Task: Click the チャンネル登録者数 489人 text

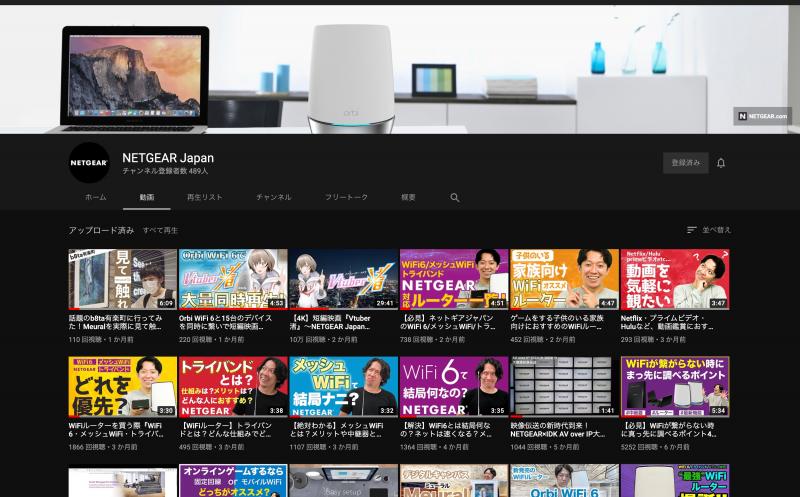Action: pyautogui.click(x=165, y=171)
